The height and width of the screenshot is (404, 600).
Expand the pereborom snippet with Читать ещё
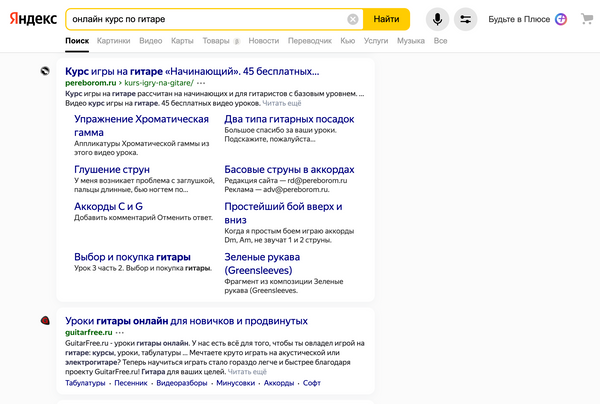coord(282,103)
